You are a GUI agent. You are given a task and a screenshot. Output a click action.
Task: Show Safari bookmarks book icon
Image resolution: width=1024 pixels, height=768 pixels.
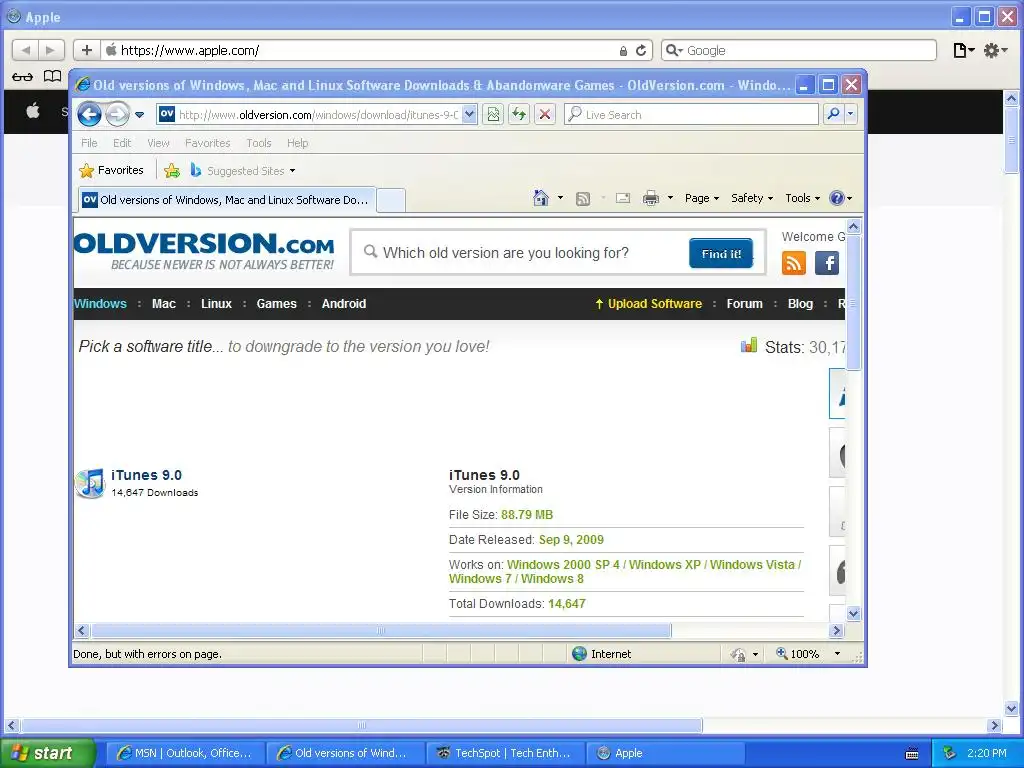pos(52,77)
